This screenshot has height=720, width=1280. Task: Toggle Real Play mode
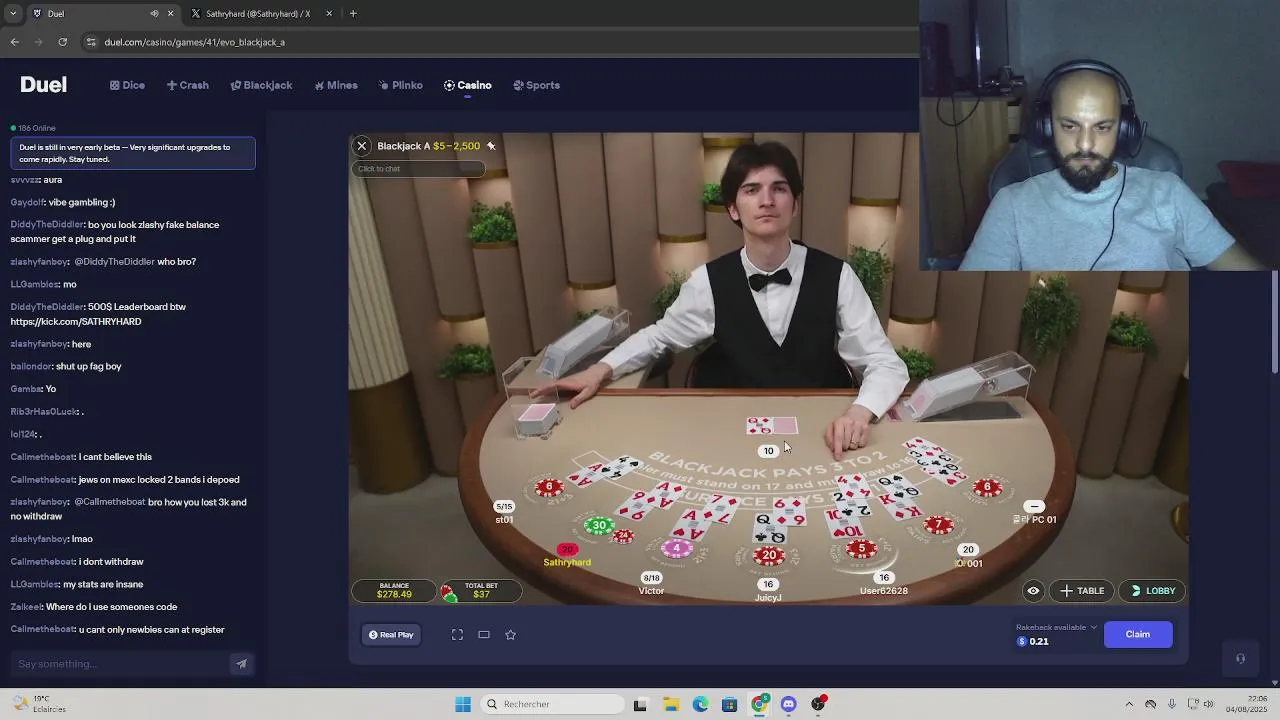coord(391,635)
